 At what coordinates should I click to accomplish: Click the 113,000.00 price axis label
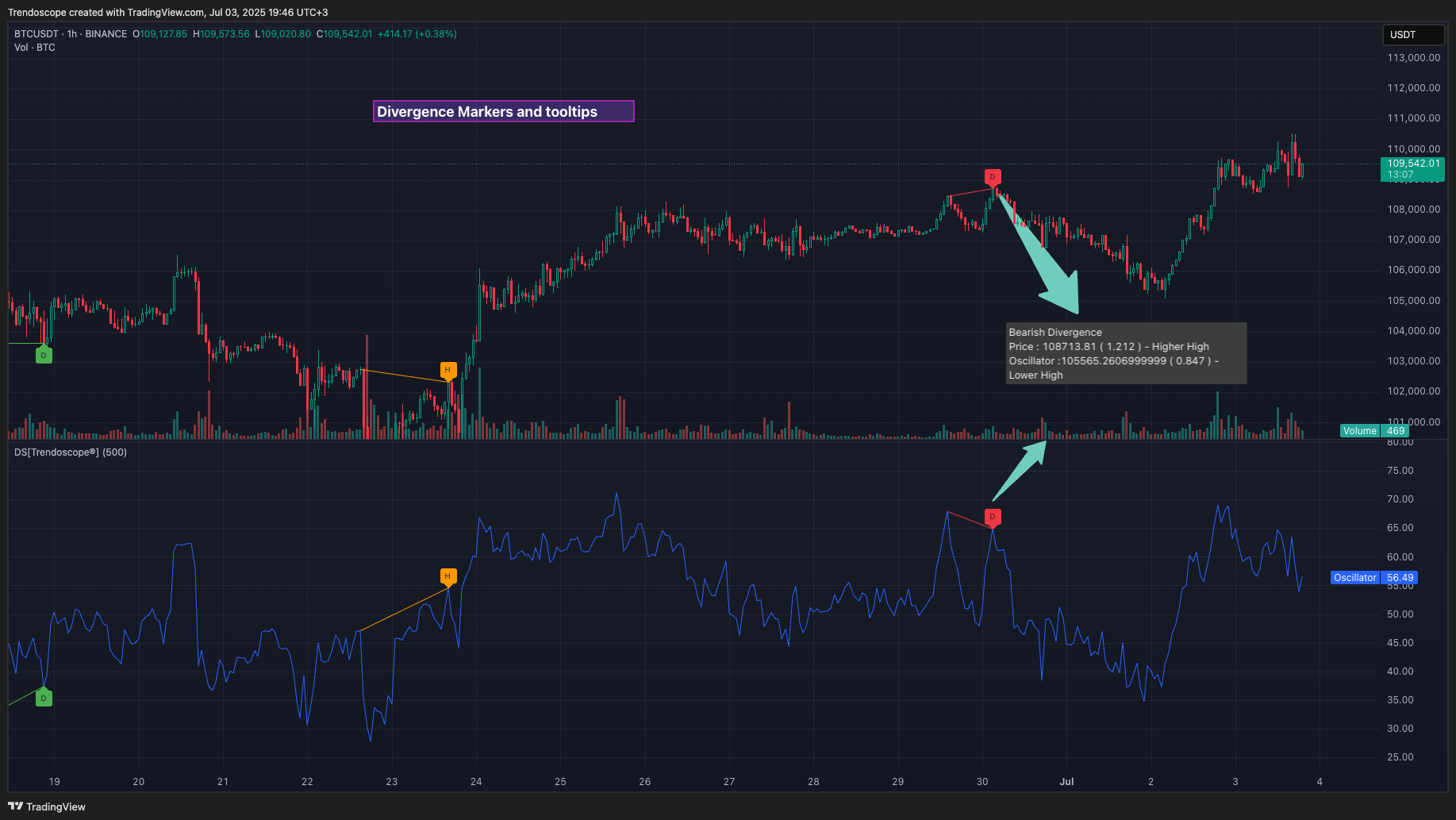click(x=1414, y=58)
